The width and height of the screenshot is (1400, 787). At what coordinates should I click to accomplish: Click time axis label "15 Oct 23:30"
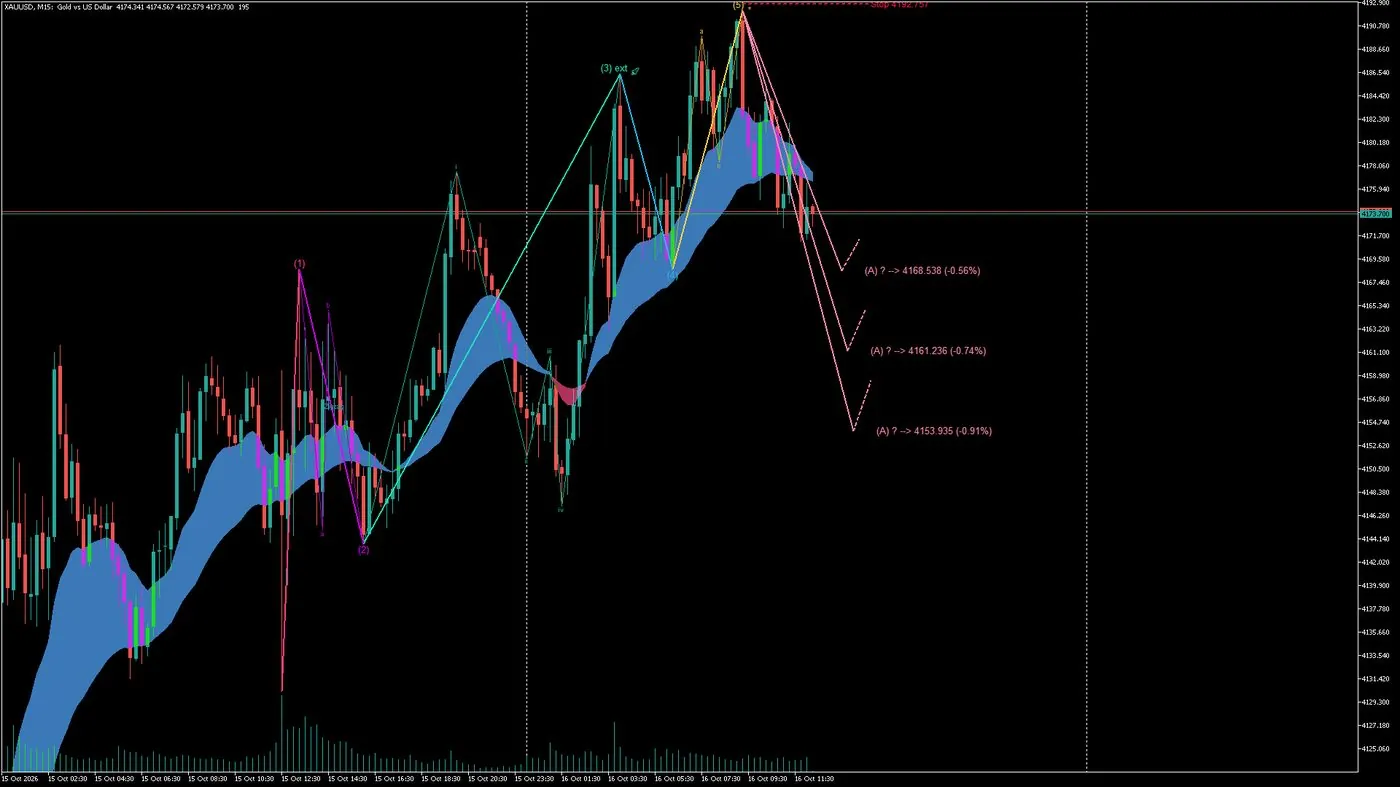point(535,778)
